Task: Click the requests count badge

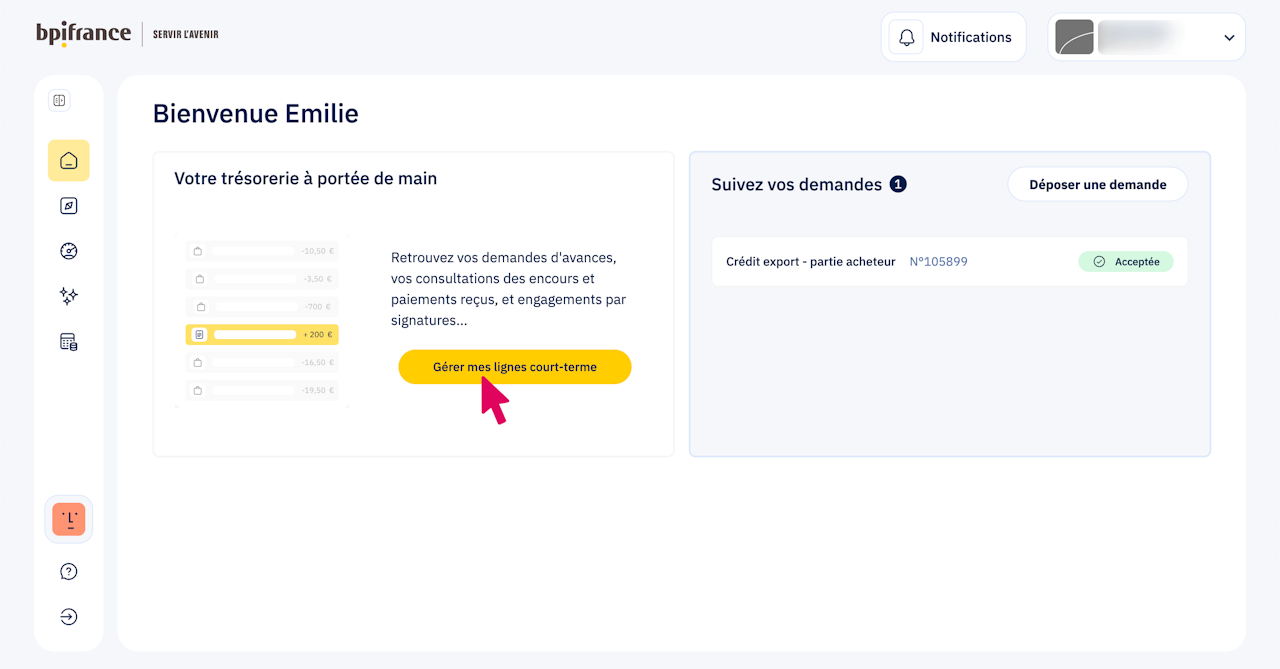Action: tap(898, 184)
